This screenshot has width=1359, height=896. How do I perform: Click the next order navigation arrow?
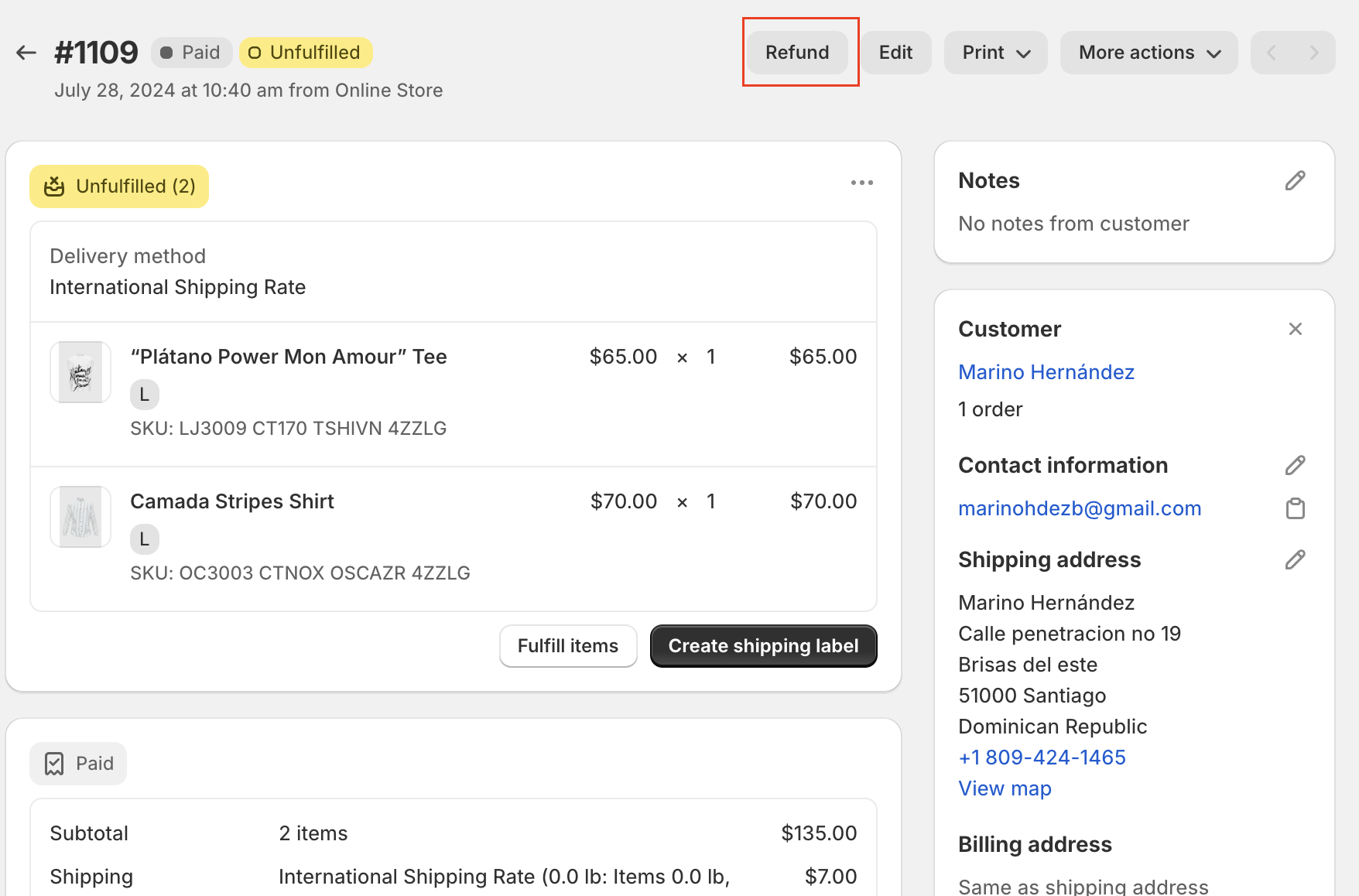[x=1314, y=52]
